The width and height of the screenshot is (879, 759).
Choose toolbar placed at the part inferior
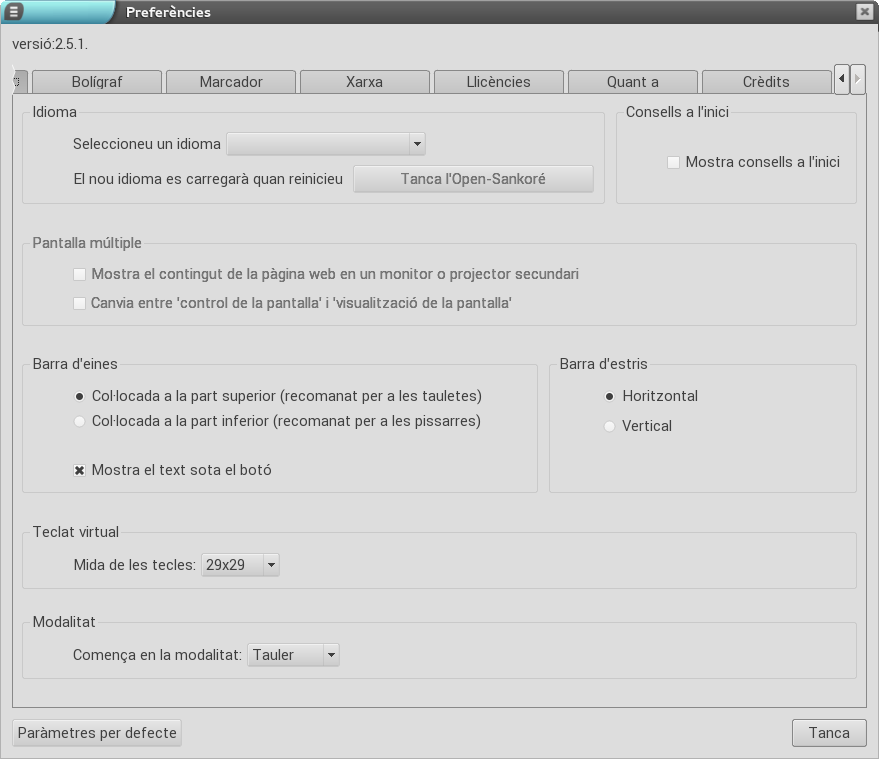coord(80,421)
